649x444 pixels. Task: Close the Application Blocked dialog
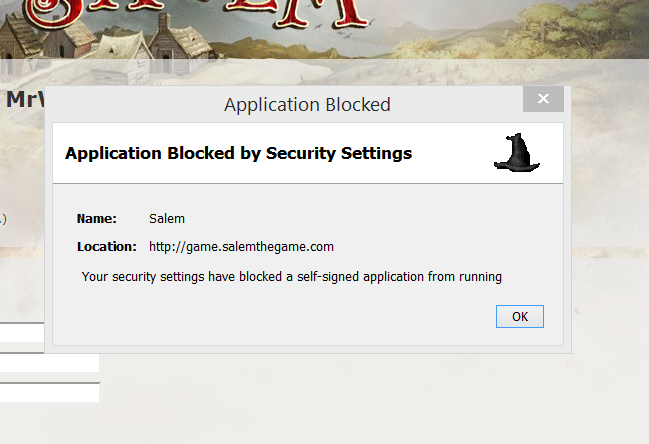[543, 99]
